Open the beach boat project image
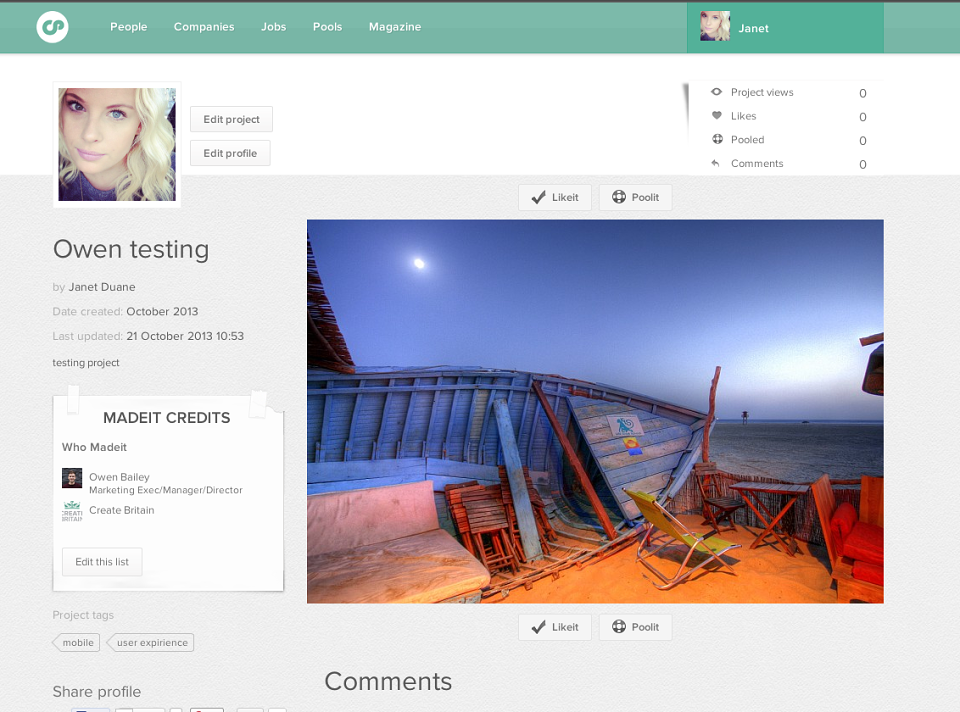Image resolution: width=960 pixels, height=712 pixels. (x=595, y=411)
